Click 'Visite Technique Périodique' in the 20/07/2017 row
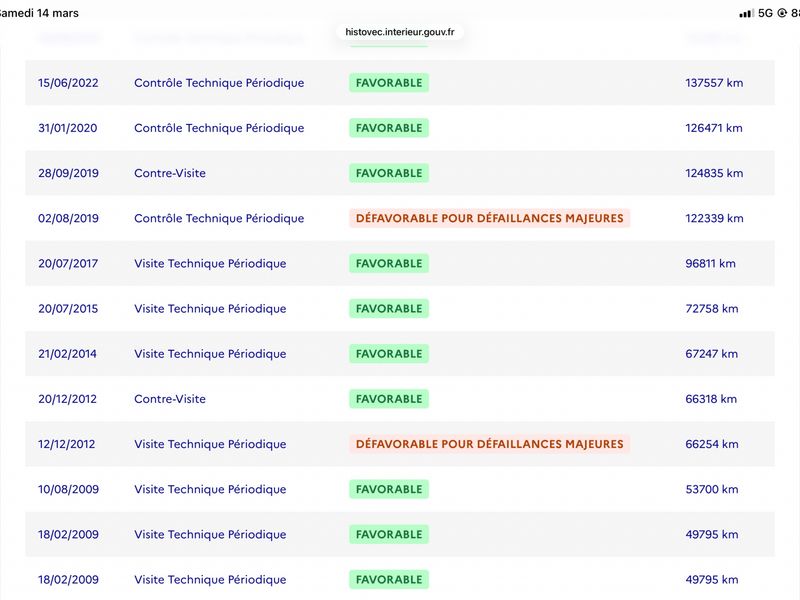 (210, 263)
